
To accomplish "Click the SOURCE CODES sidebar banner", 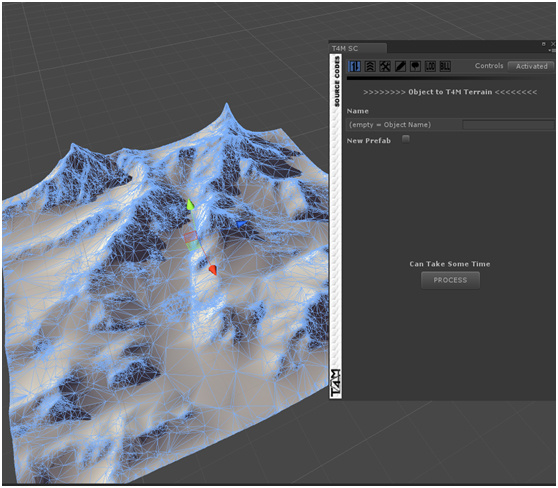I will click(x=337, y=82).
